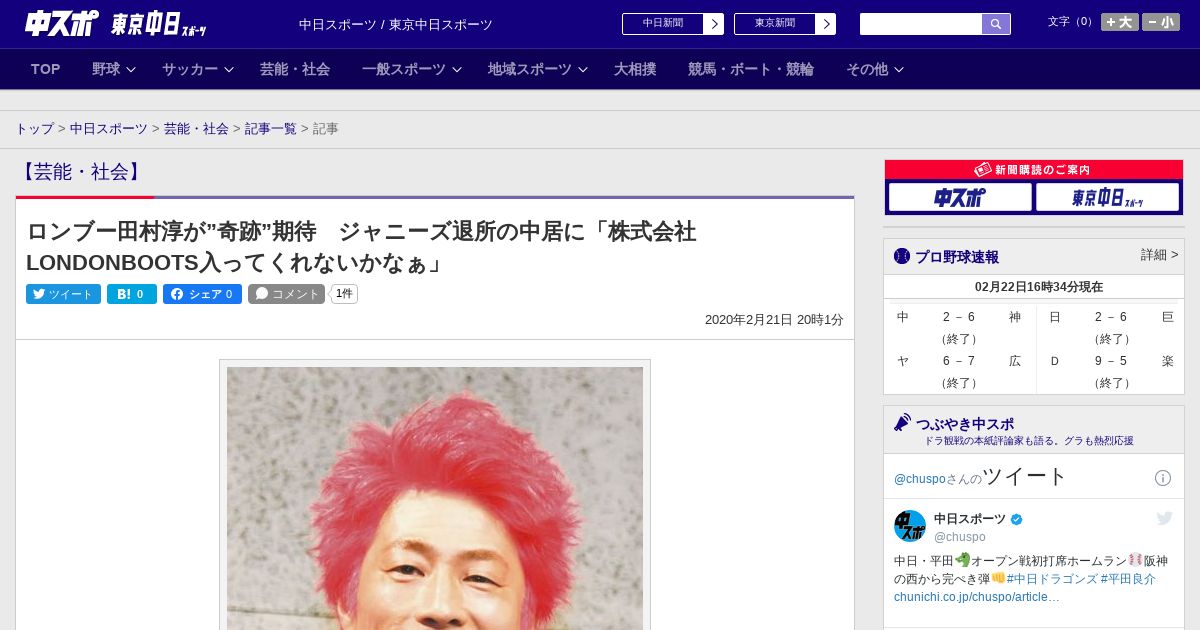
Task: Decrease text size with －小 button
Action: tap(1161, 22)
